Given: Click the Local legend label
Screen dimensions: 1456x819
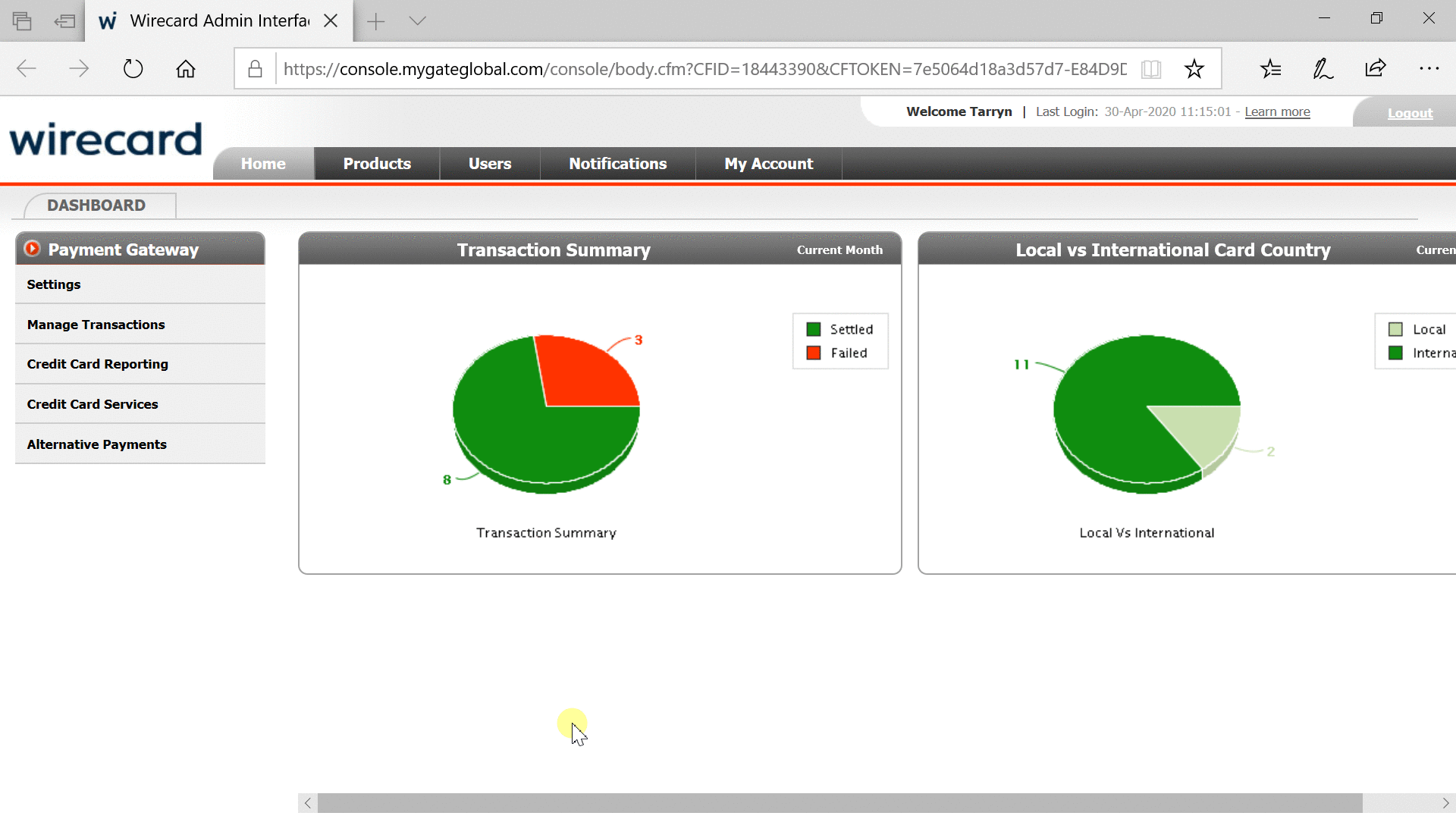Looking at the screenshot, I should (x=1429, y=329).
